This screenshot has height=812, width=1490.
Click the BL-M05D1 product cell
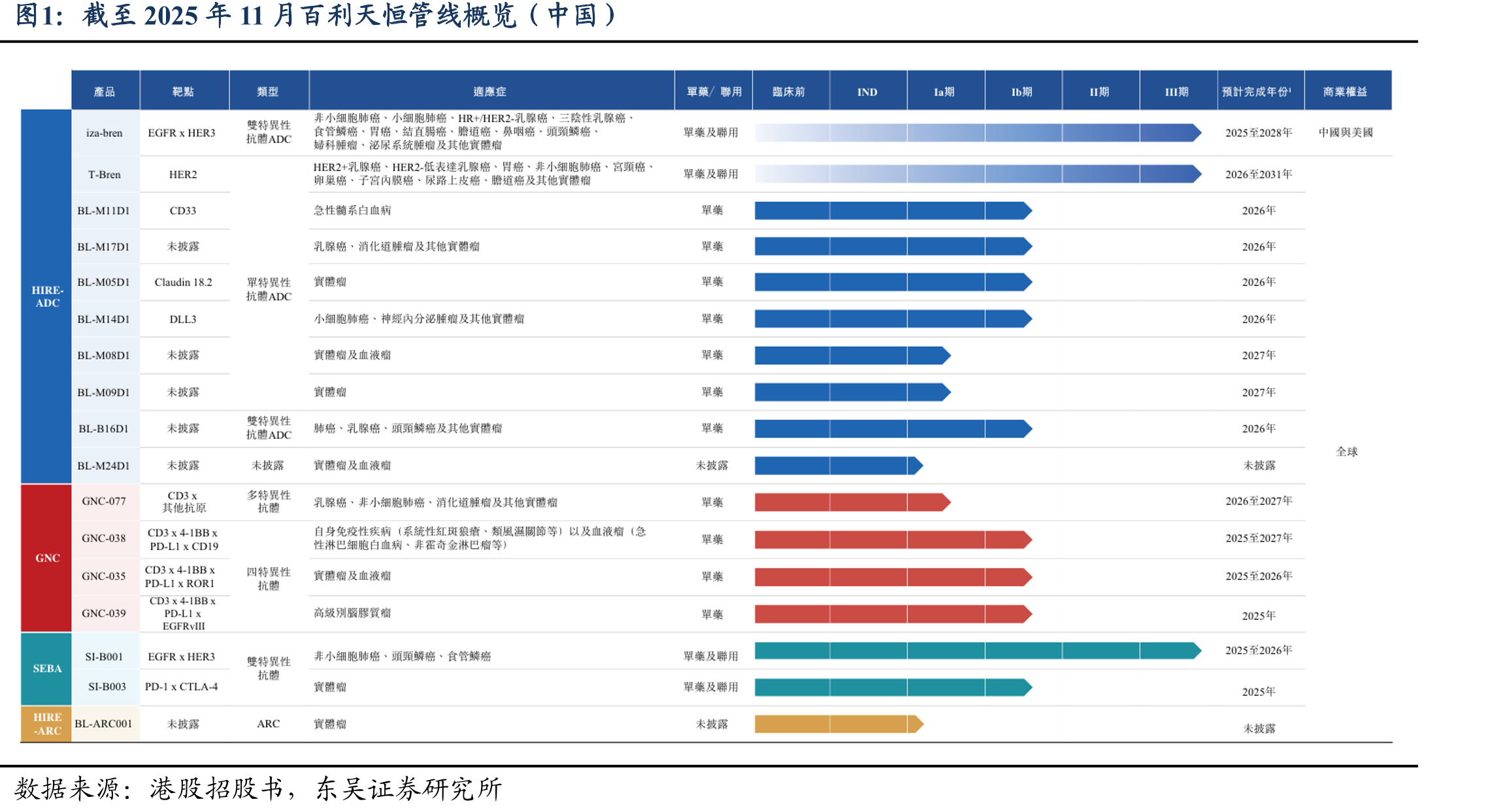click(x=105, y=282)
